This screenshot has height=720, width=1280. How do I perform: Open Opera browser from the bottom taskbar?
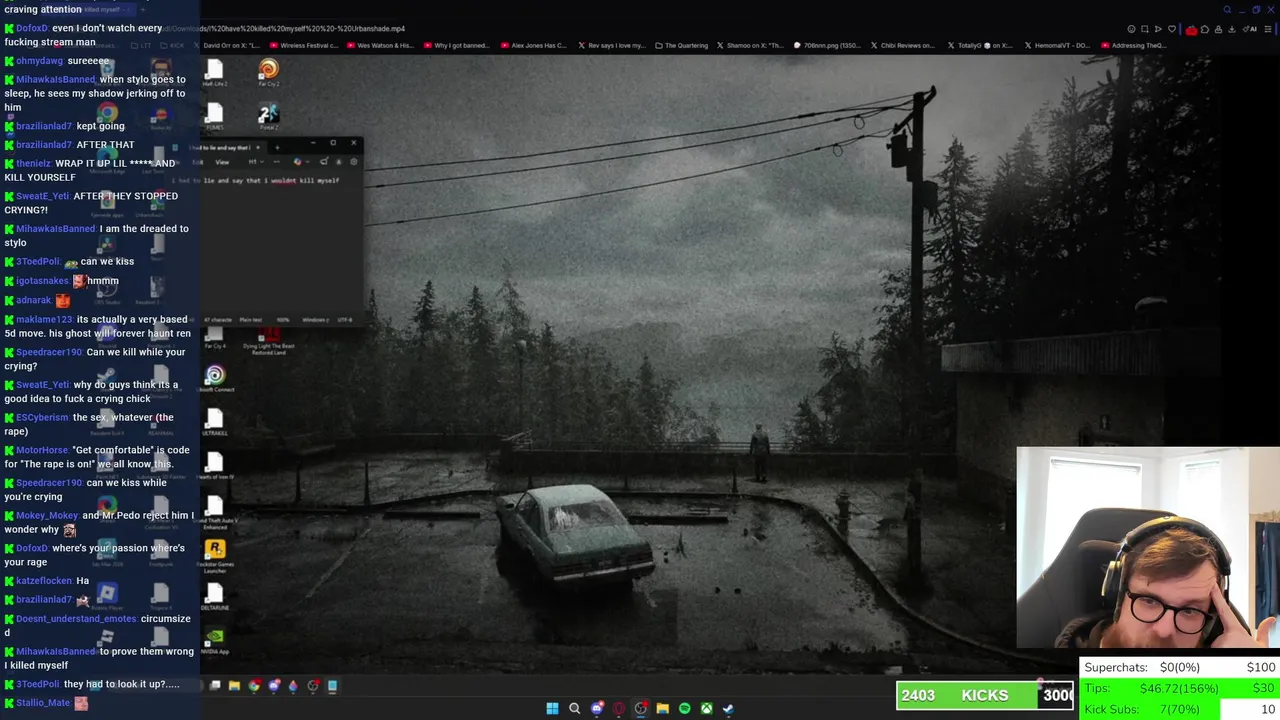[619, 708]
